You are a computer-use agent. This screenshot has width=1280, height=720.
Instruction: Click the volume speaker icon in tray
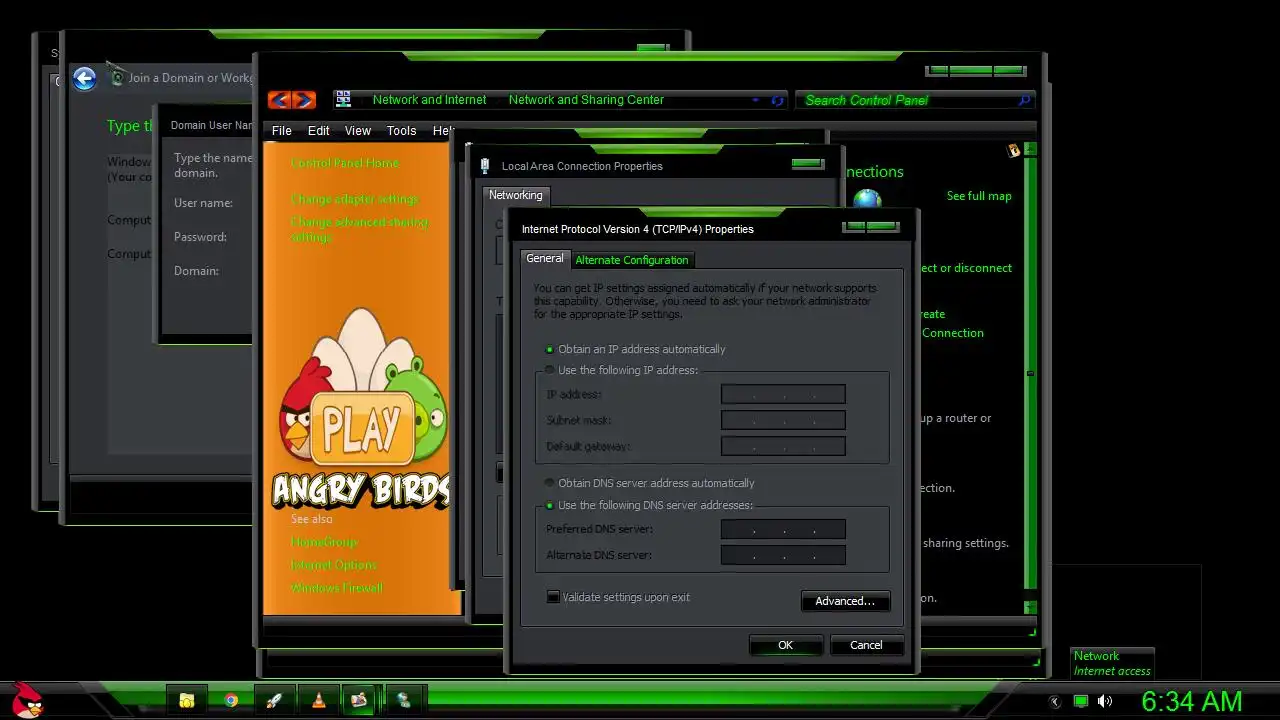point(1105,702)
